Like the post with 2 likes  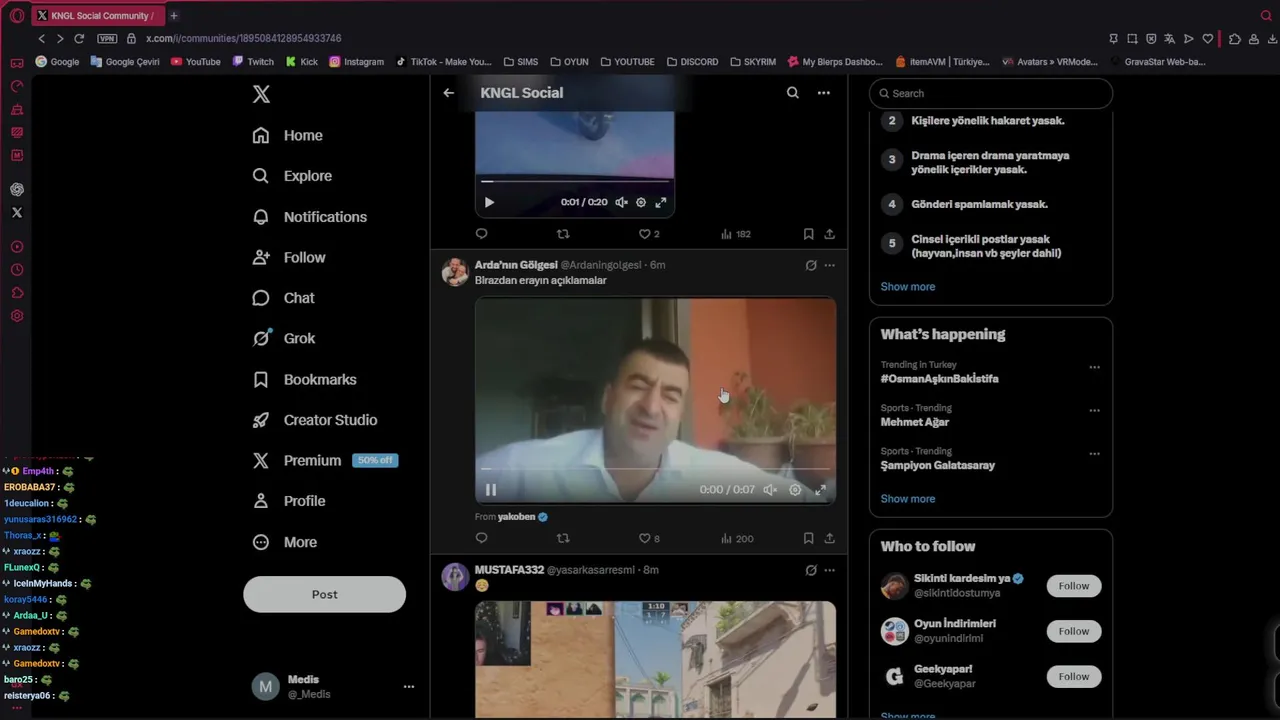click(649, 234)
